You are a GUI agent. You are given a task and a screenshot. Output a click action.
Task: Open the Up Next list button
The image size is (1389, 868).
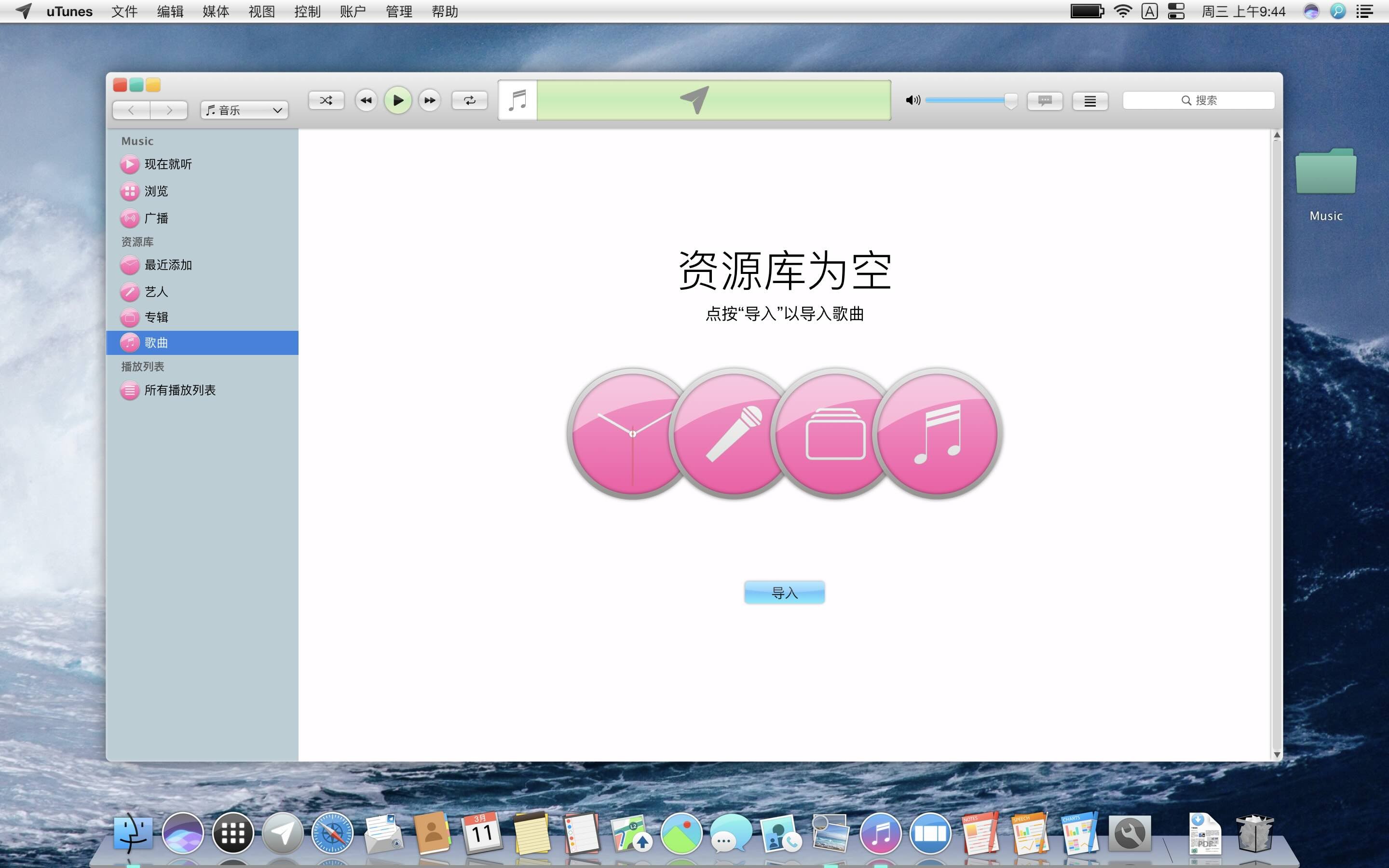(x=1090, y=101)
